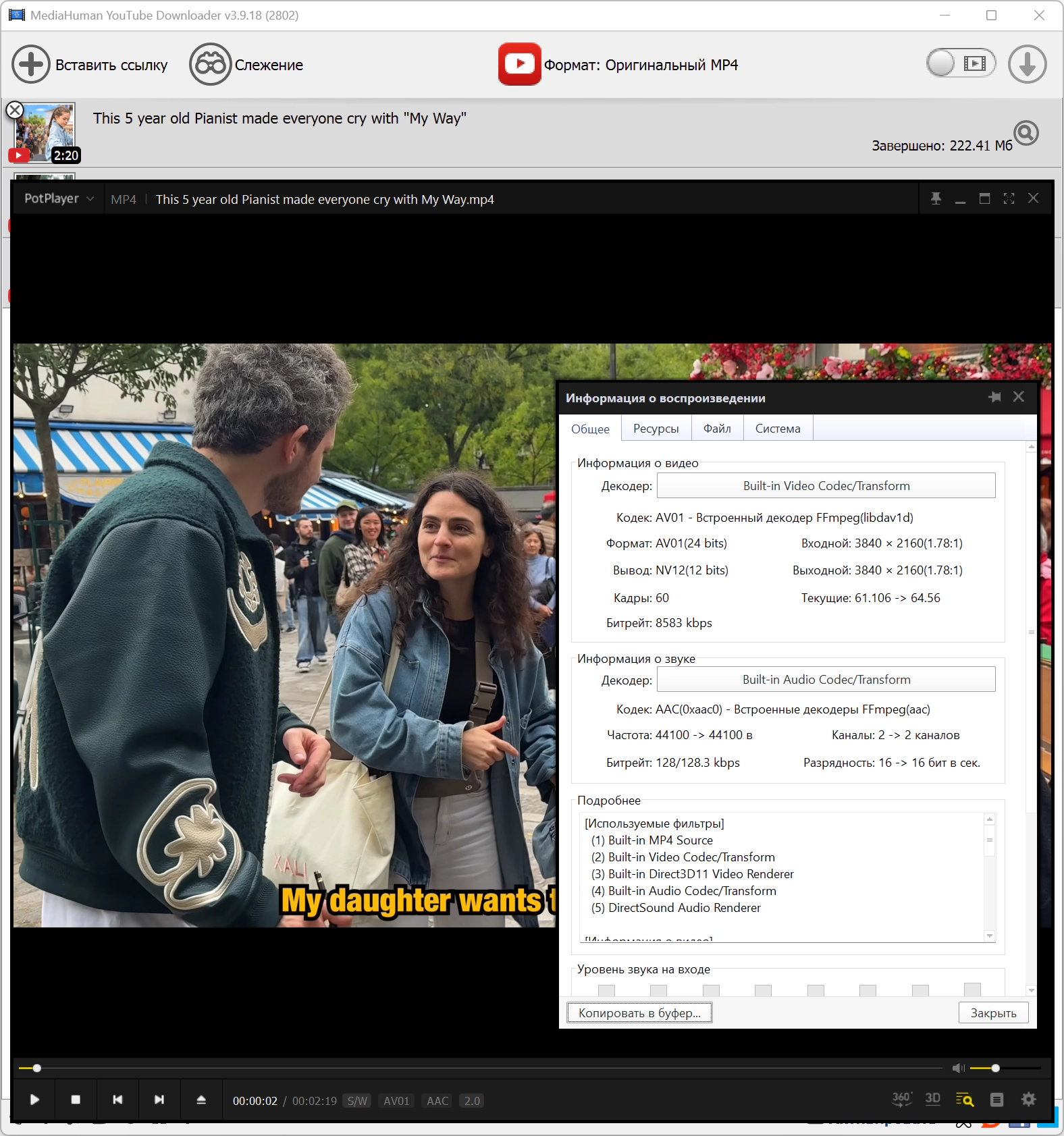Switch to the Система tab

(x=777, y=429)
